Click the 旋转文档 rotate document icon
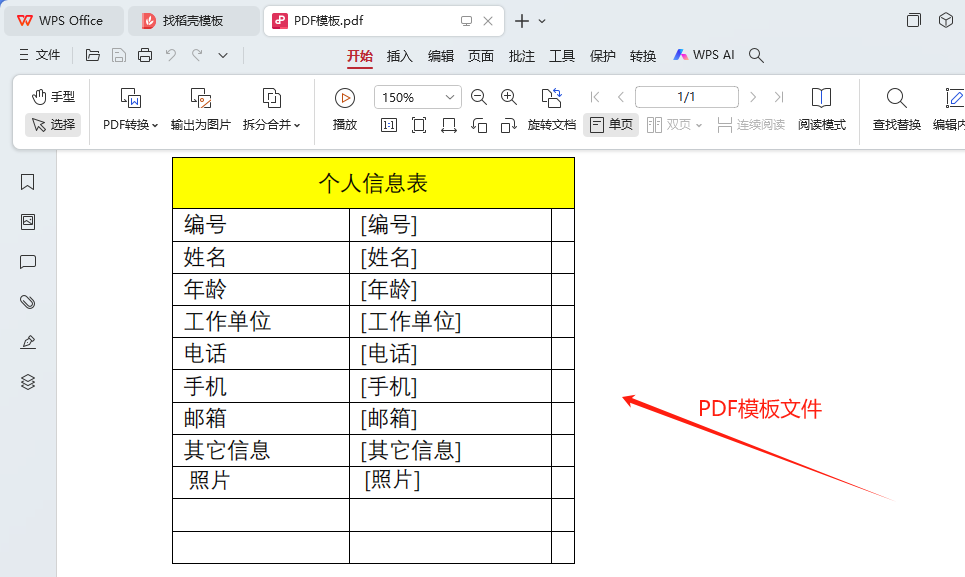965x577 pixels. [x=552, y=110]
